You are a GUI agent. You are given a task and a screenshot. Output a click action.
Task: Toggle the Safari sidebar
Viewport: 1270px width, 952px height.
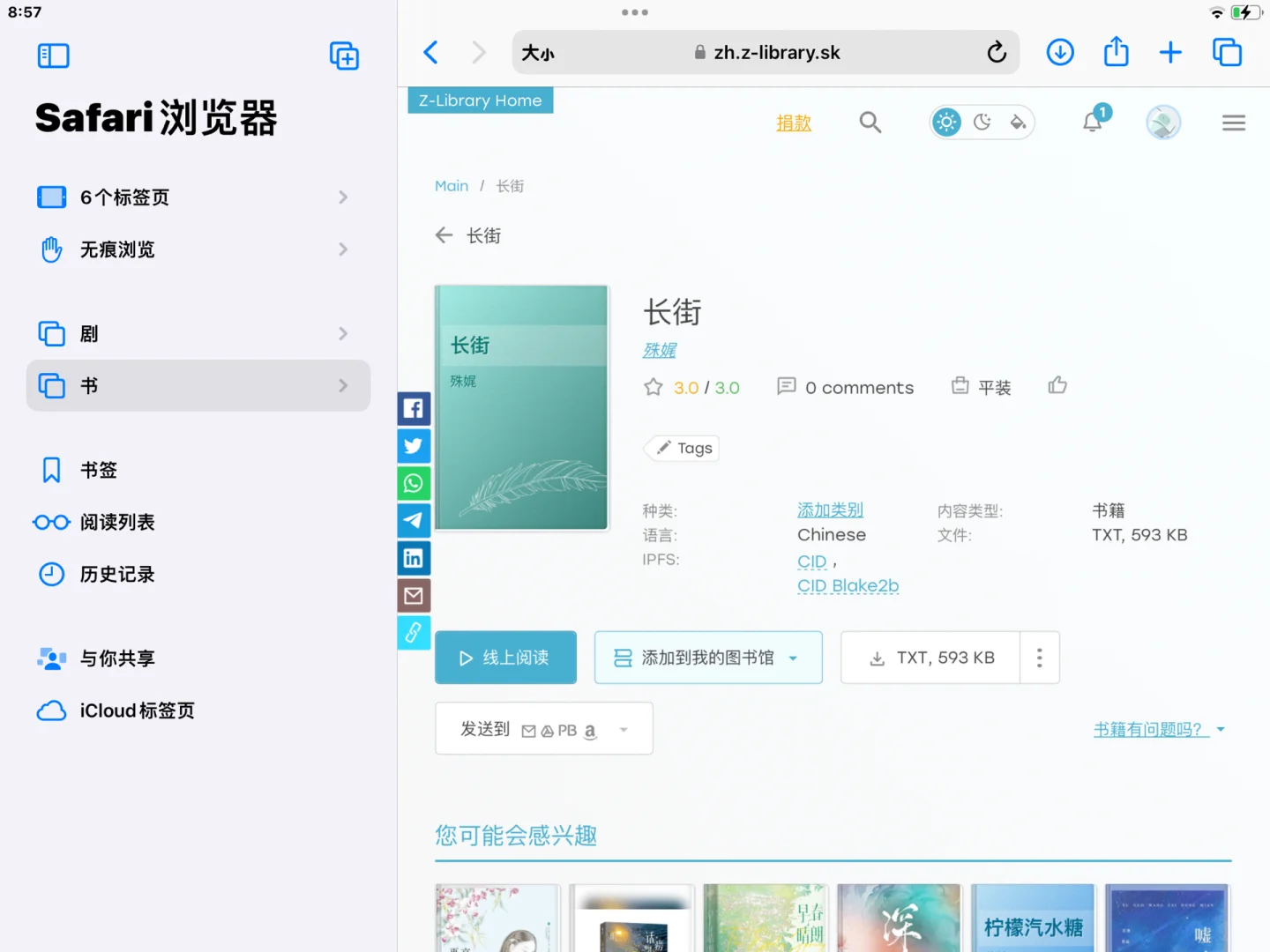[53, 55]
